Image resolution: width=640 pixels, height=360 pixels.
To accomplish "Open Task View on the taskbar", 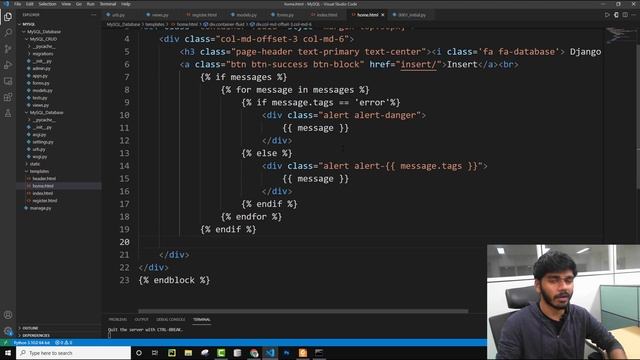I will (x=155, y=353).
